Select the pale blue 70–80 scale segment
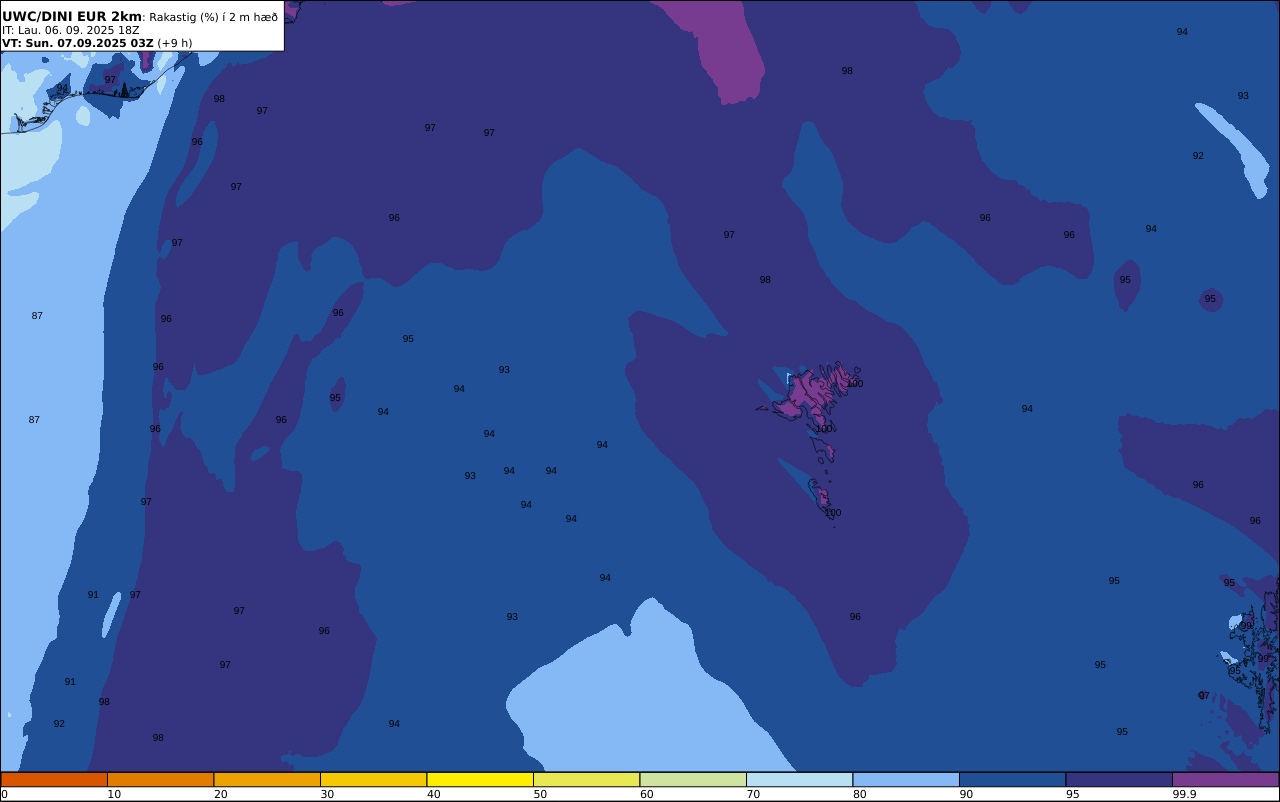This screenshot has width=1280, height=802. [800, 779]
